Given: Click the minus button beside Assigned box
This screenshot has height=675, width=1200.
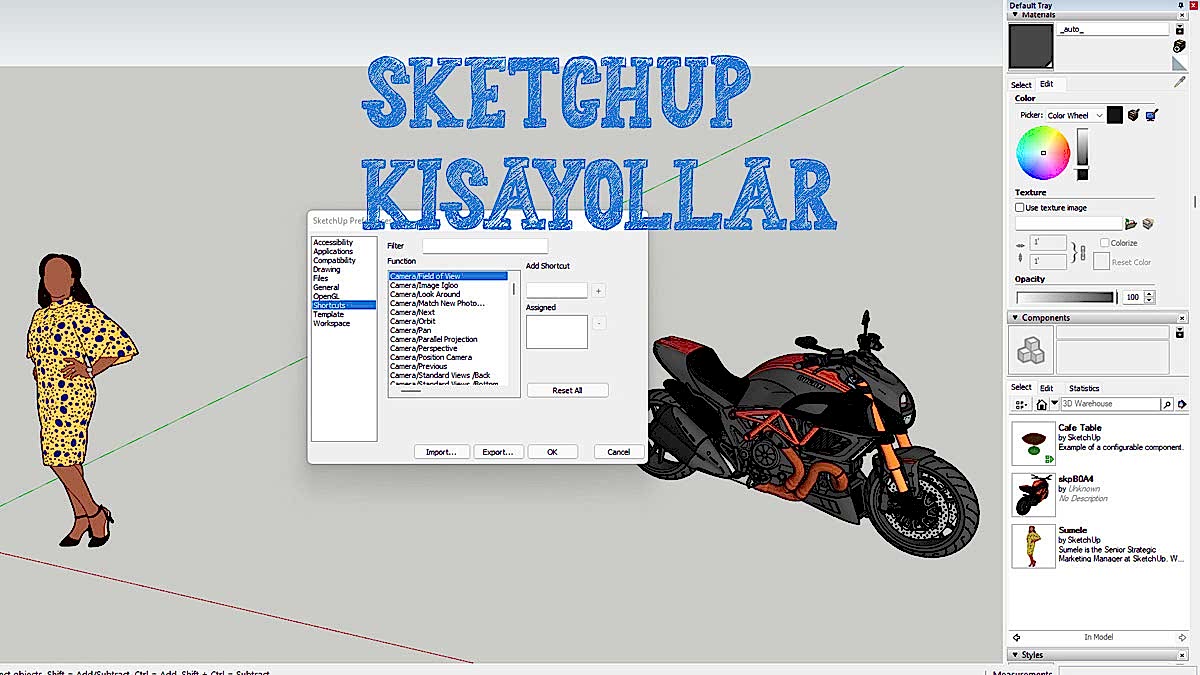Looking at the screenshot, I should pyautogui.click(x=598, y=323).
